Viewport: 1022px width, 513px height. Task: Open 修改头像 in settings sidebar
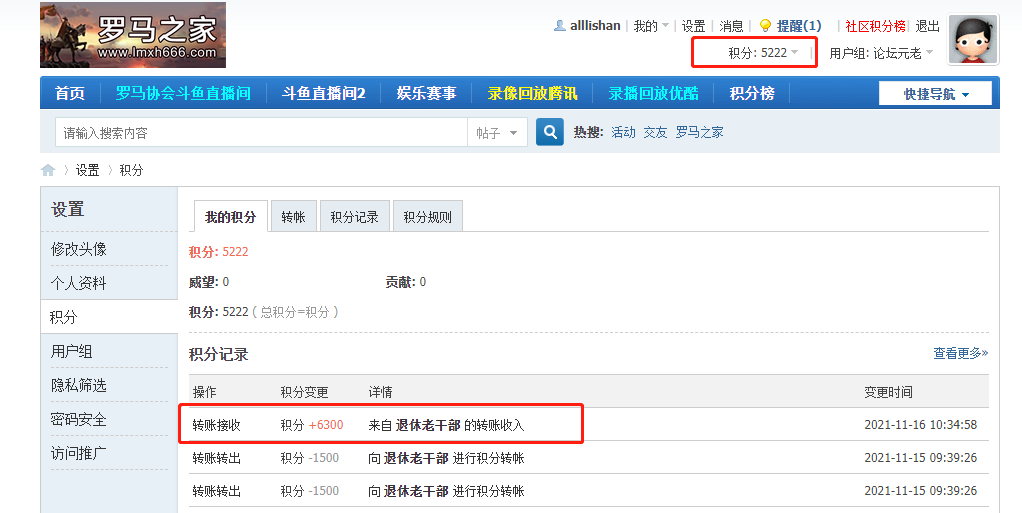pos(79,249)
